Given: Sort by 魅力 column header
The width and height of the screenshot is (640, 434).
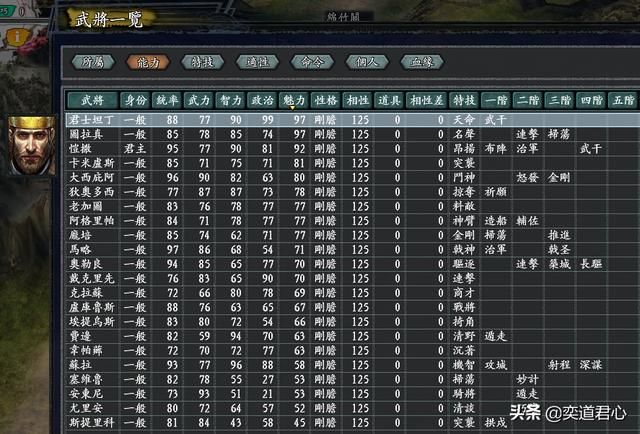Looking at the screenshot, I should (x=294, y=100).
